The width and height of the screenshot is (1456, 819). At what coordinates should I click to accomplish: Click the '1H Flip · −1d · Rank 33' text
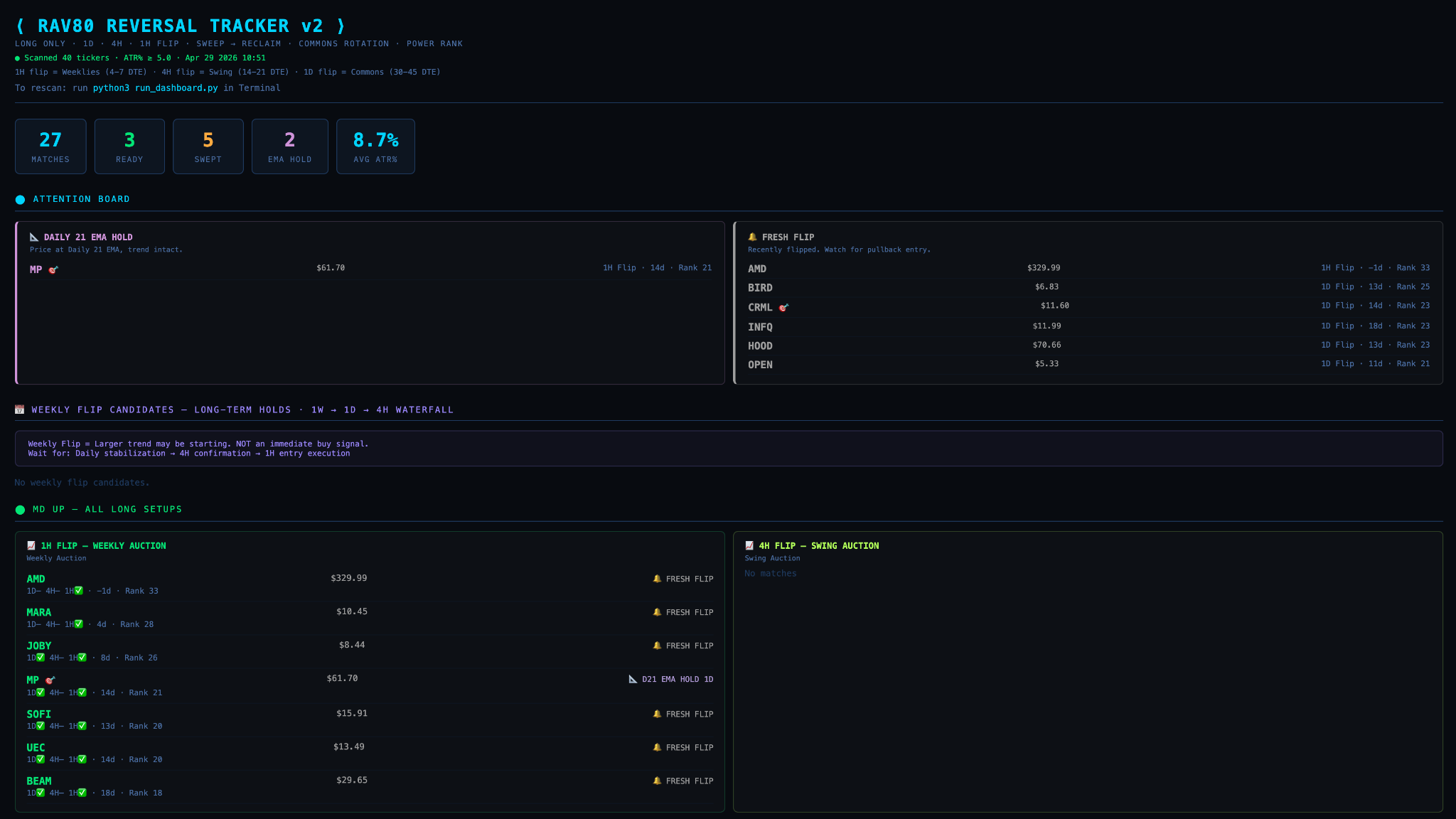[x=1375, y=268]
